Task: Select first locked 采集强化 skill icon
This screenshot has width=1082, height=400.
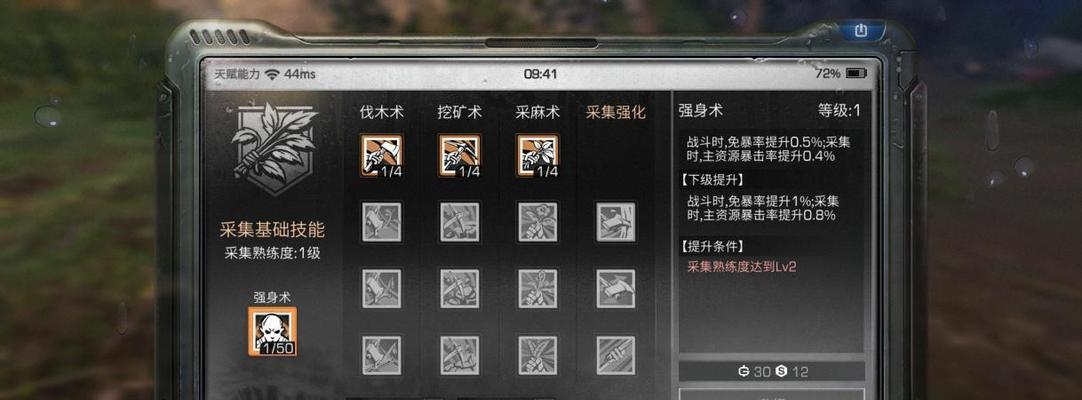Action: coord(616,221)
